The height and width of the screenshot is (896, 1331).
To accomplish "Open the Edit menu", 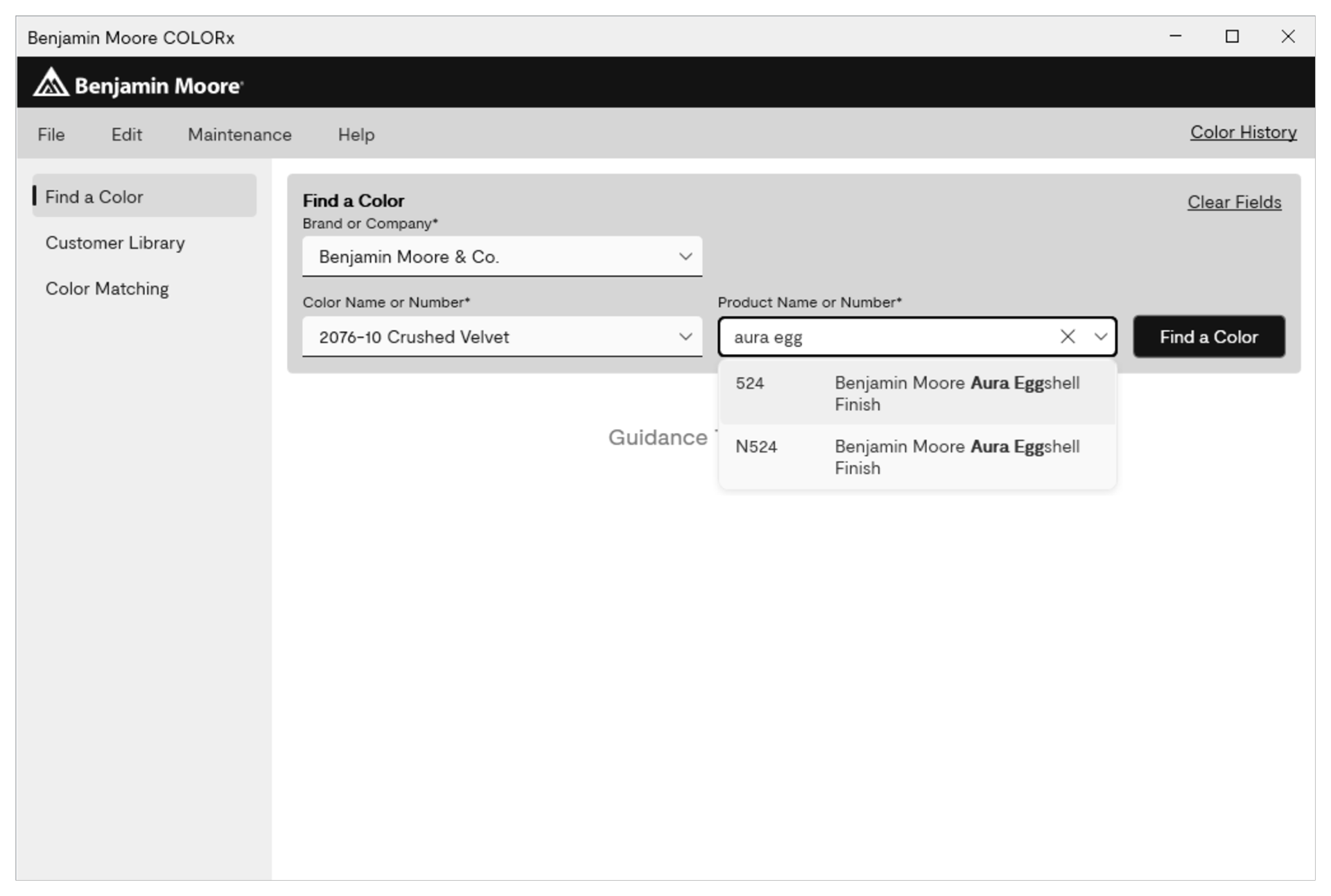I will pyautogui.click(x=126, y=134).
